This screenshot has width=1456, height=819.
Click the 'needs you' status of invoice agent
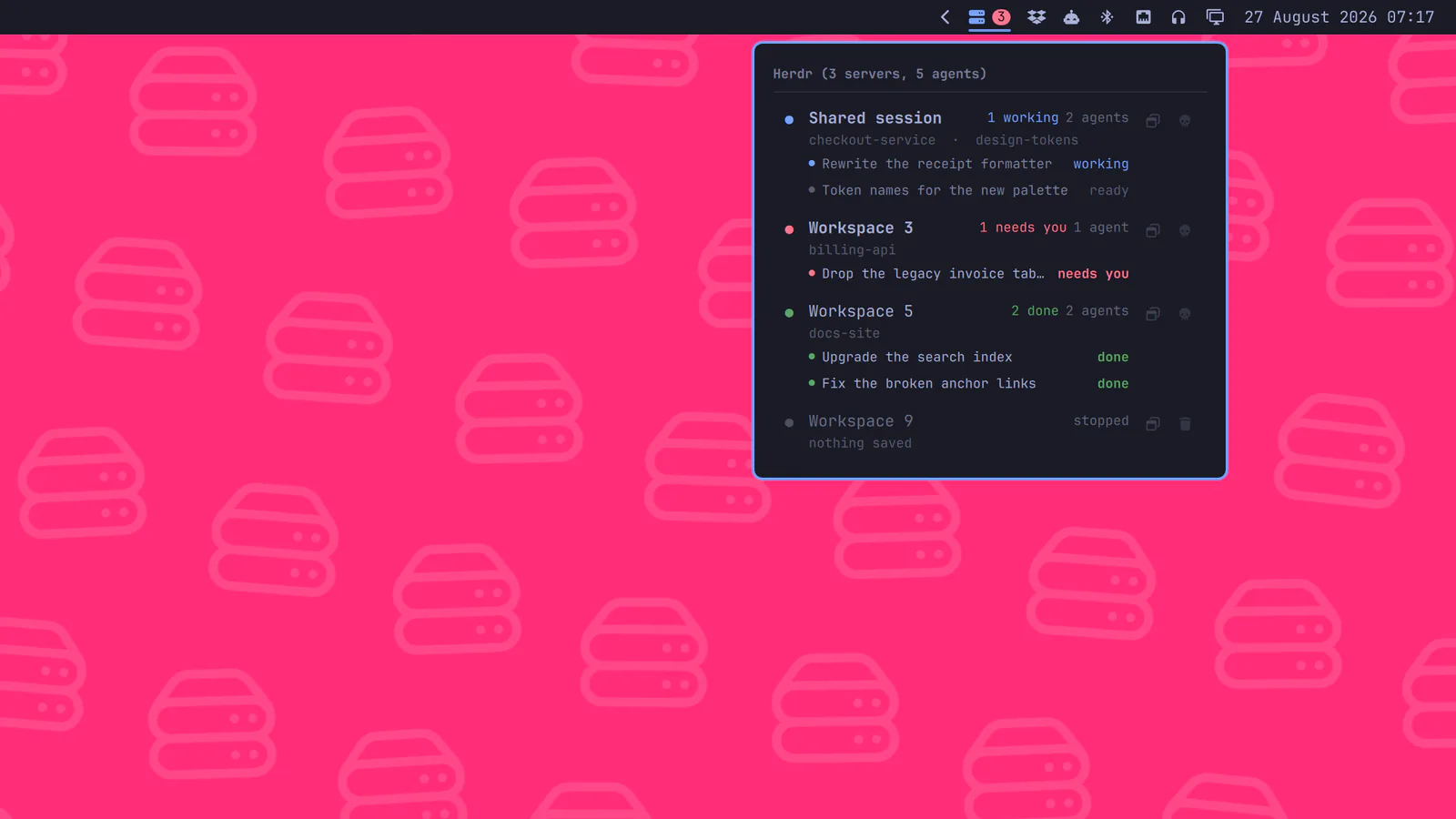pos(1093,274)
